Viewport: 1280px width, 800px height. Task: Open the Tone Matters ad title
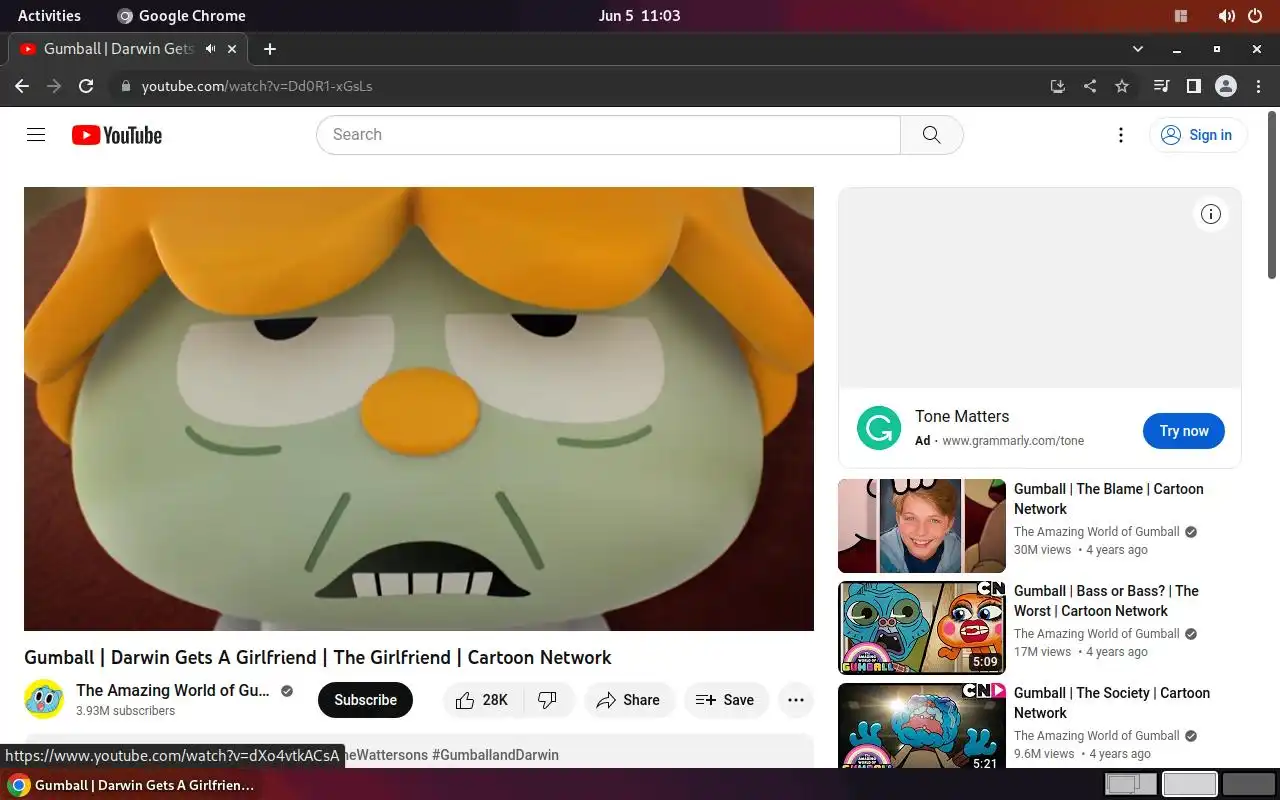pos(962,416)
